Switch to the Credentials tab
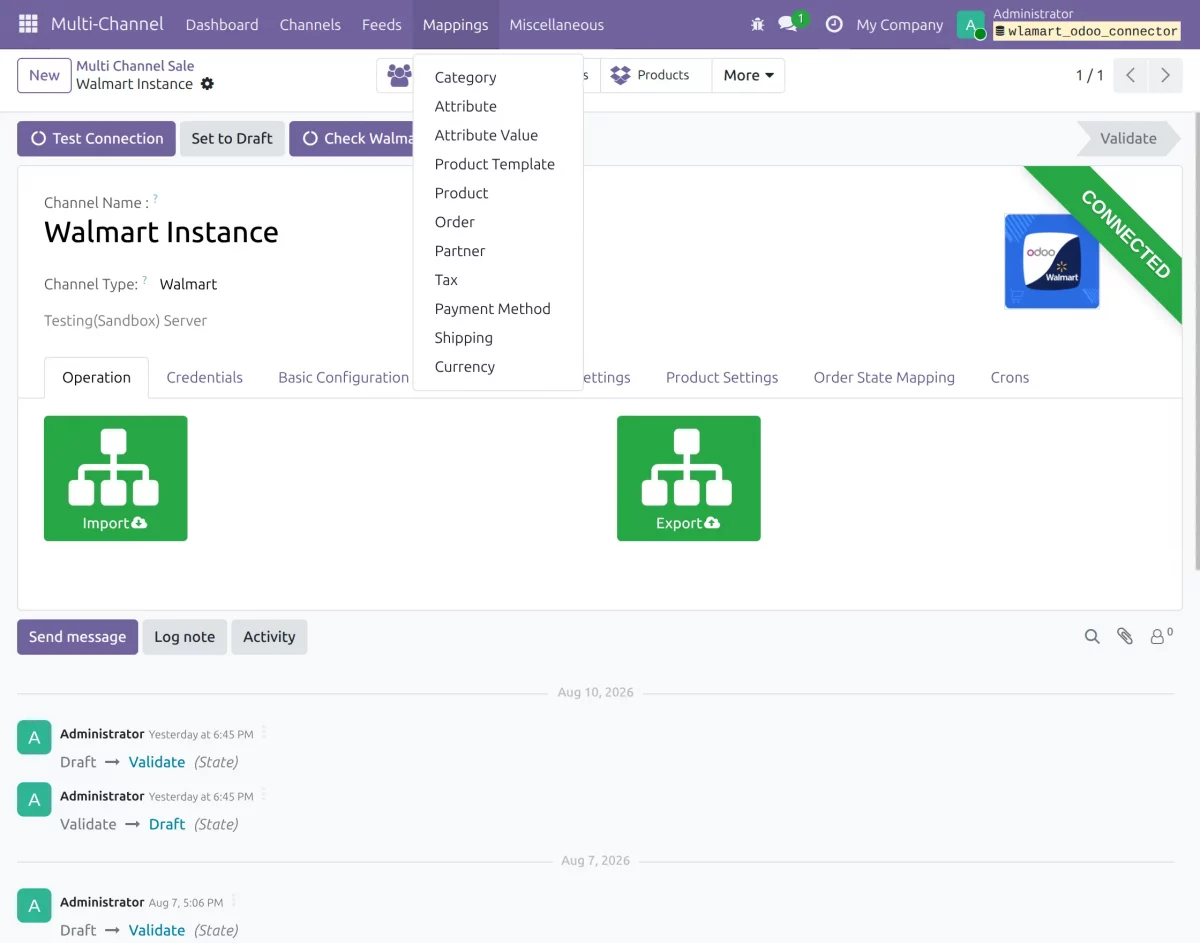Screen dimensions: 1200x943 [x=204, y=377]
